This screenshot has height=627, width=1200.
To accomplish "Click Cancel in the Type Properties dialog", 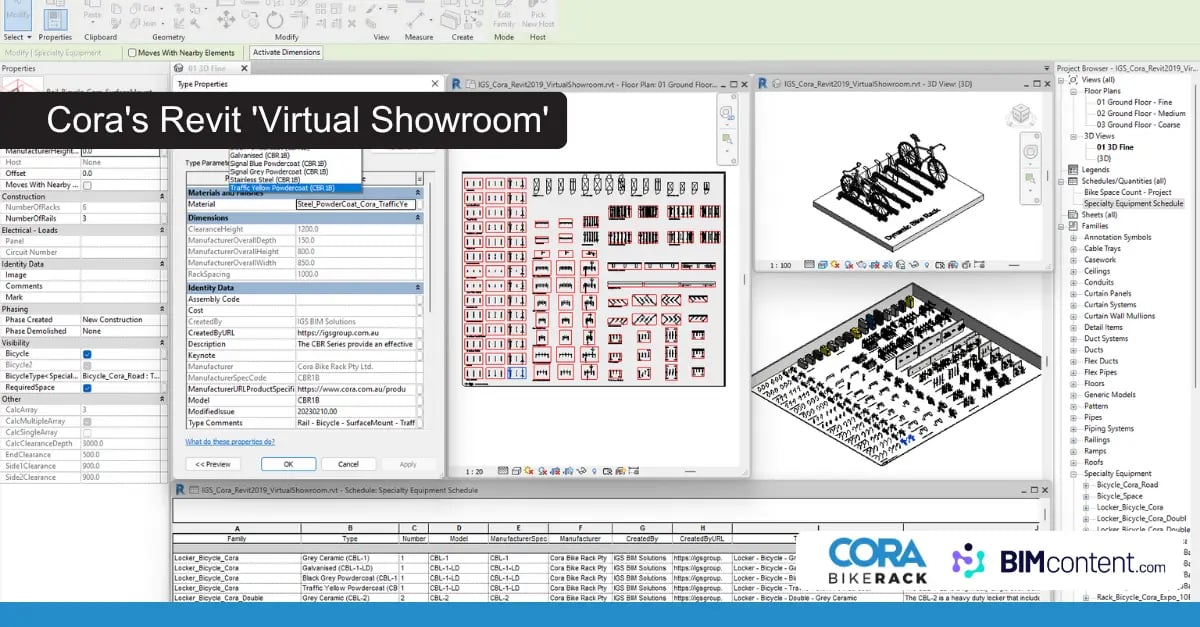I will click(348, 464).
